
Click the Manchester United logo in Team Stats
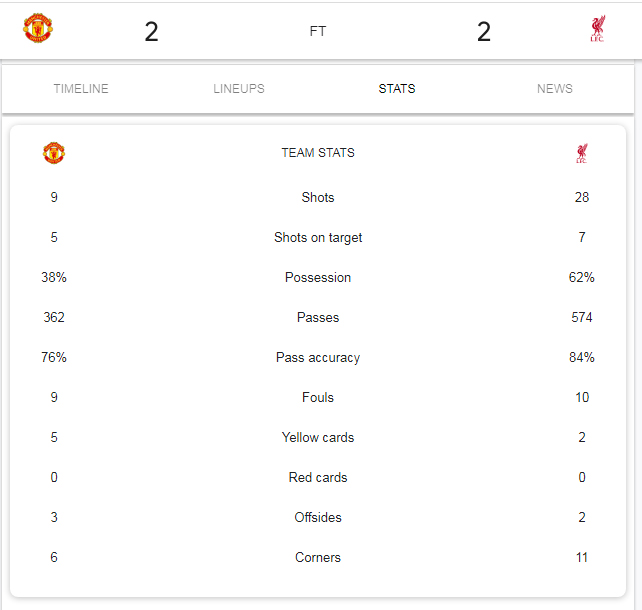pos(54,153)
